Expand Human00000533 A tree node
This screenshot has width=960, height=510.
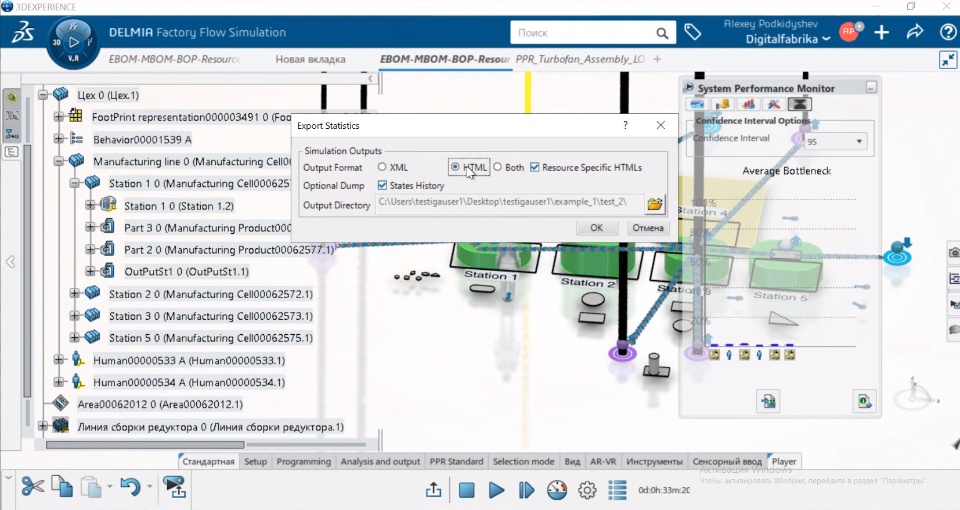(x=58, y=360)
